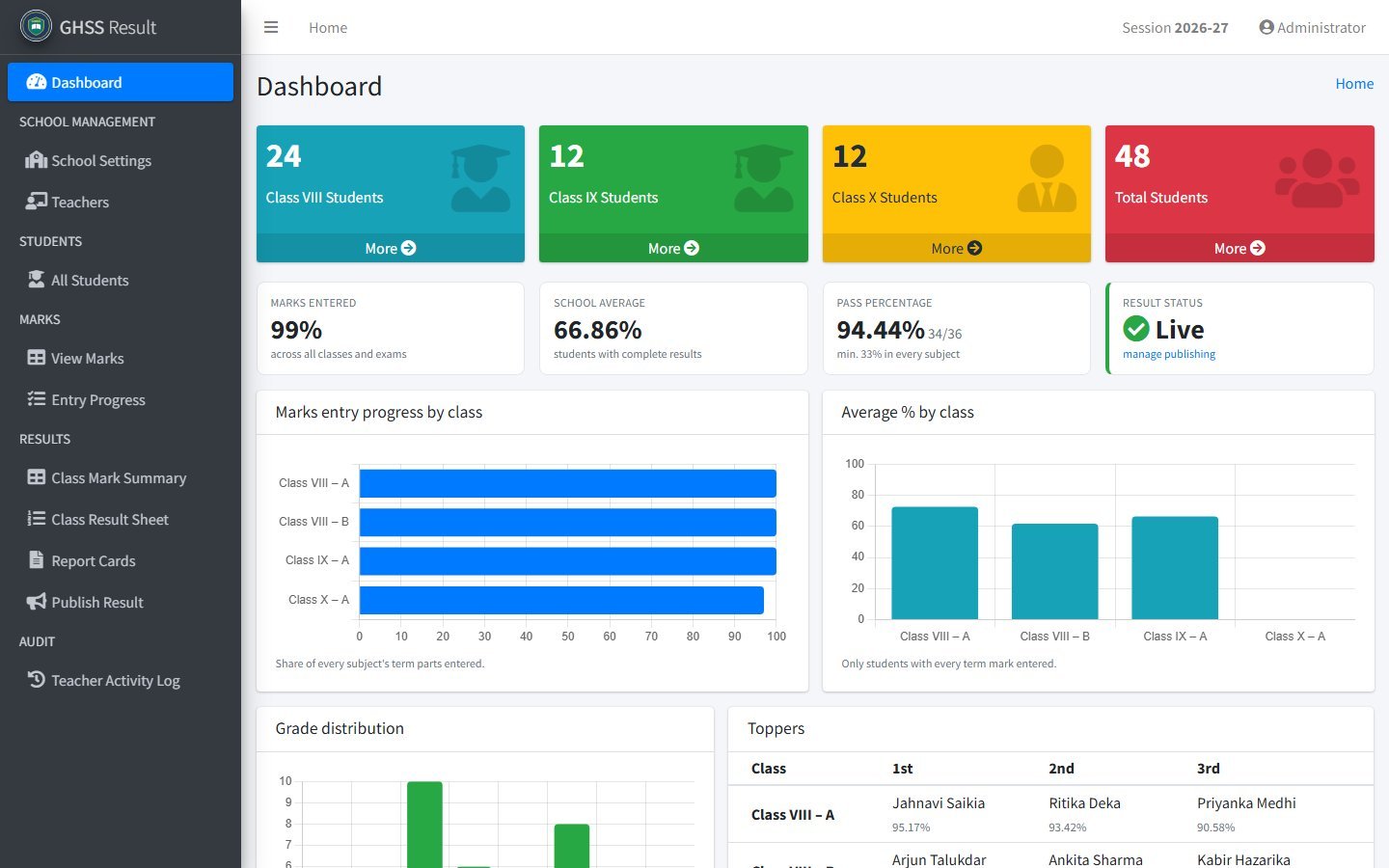This screenshot has height=868, width=1389.
Task: Click topper name Jahnavi Saikia
Action: coord(939,802)
